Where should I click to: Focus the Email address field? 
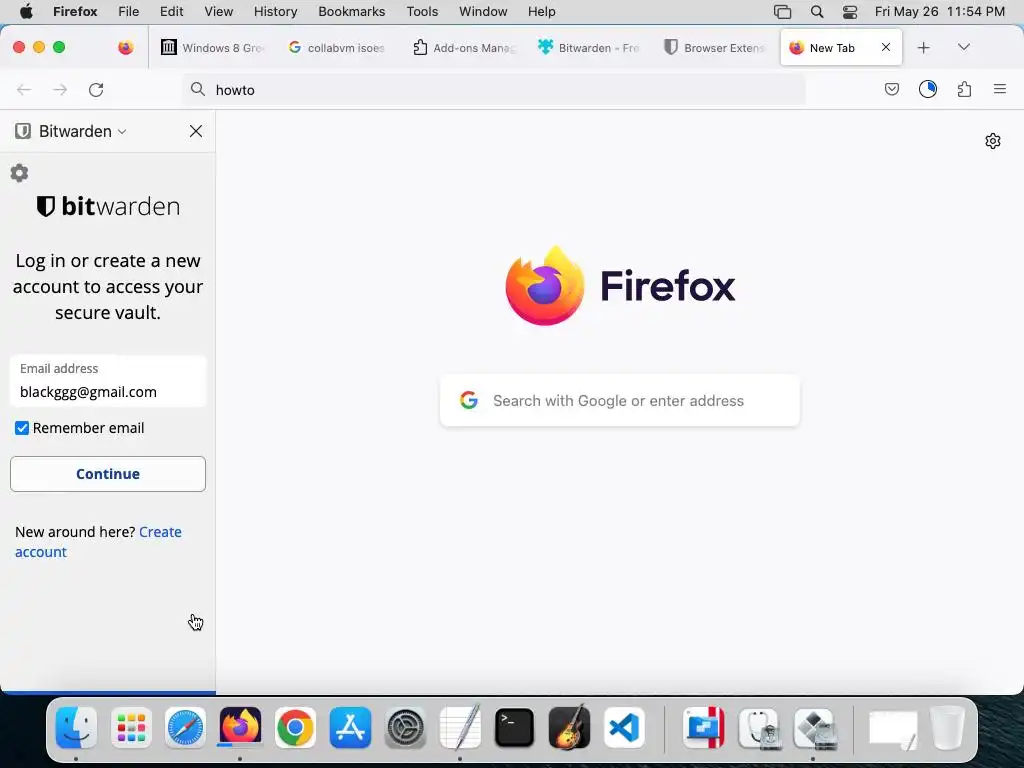click(108, 381)
